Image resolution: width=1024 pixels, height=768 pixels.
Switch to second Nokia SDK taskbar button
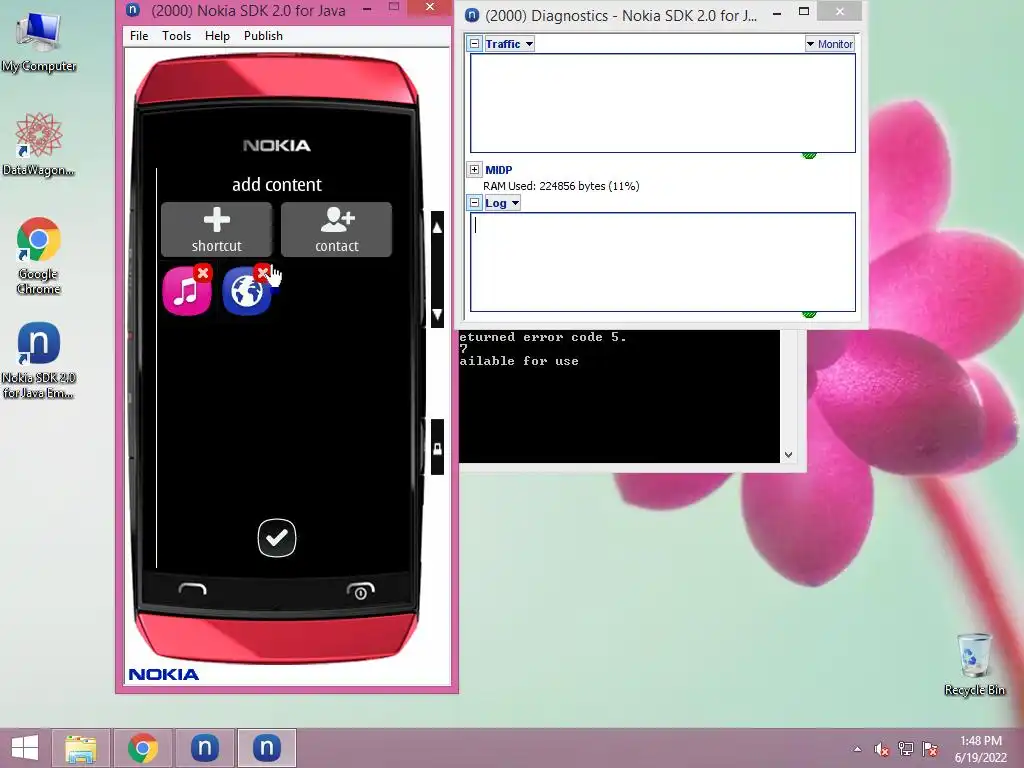[x=266, y=748]
